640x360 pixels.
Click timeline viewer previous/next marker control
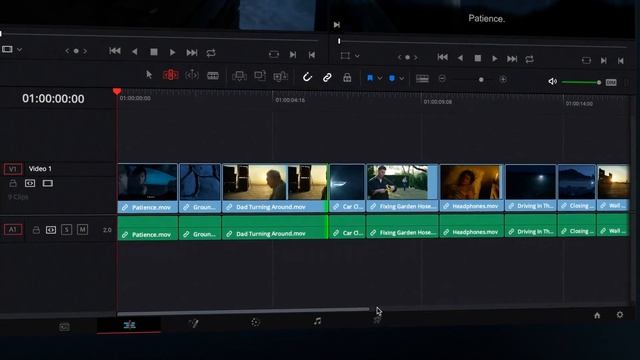(407, 57)
